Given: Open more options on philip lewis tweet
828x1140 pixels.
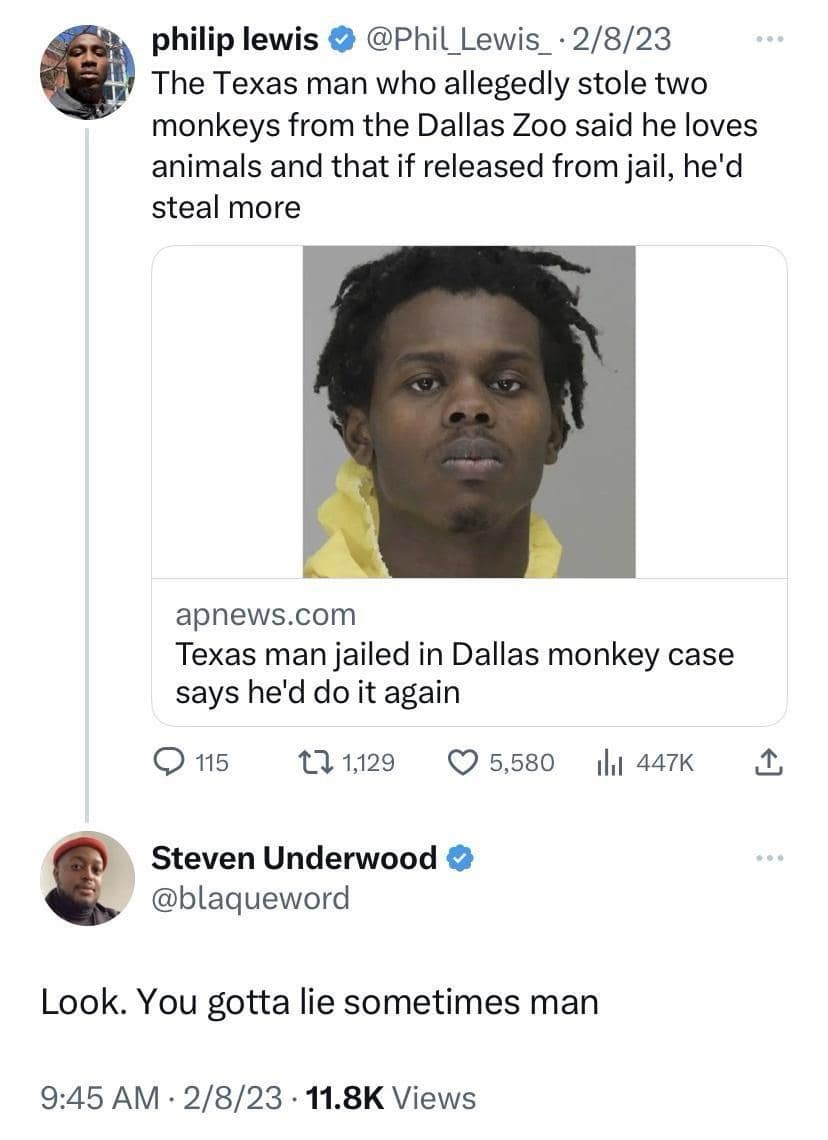Looking at the screenshot, I should 770,39.
